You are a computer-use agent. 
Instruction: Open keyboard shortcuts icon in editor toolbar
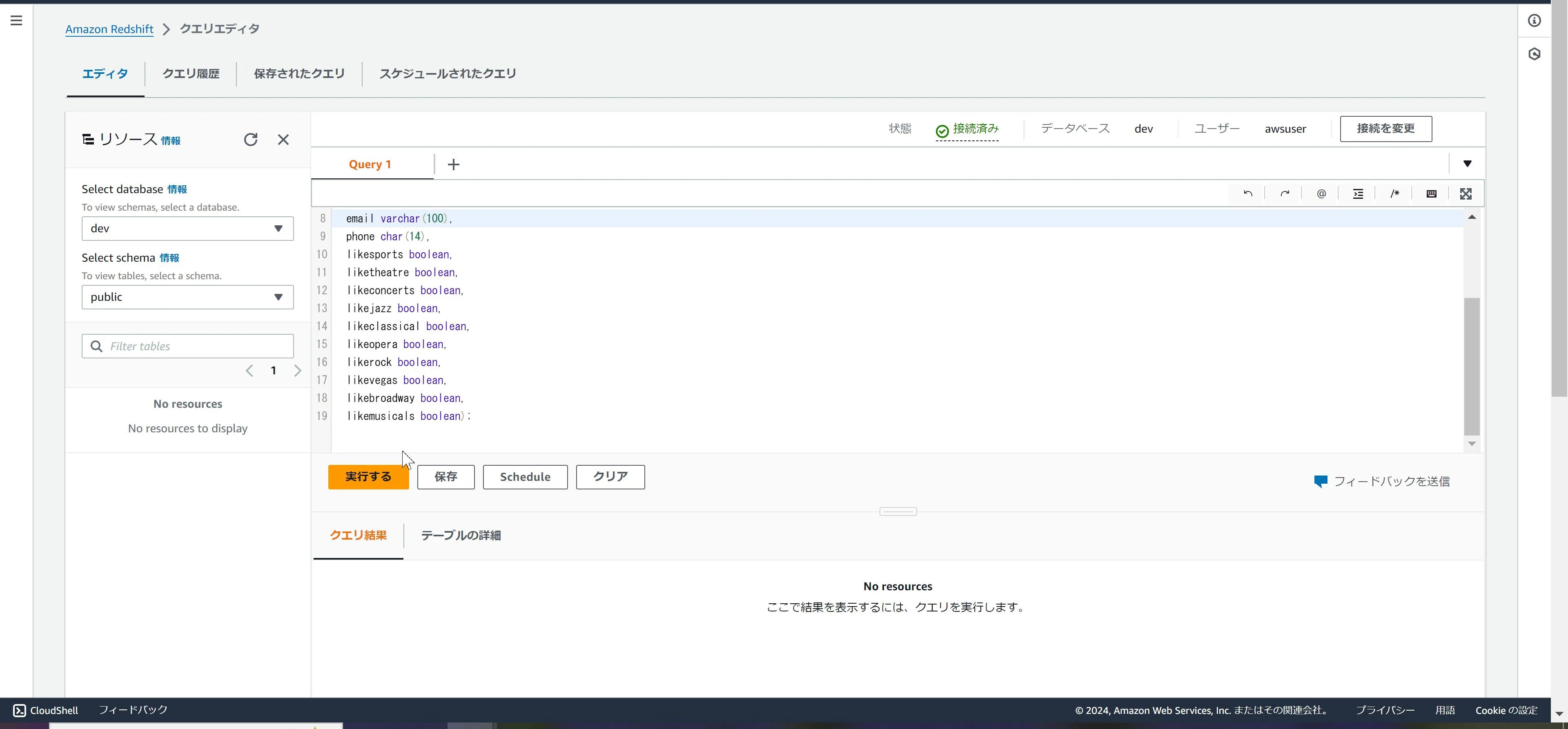click(1432, 193)
